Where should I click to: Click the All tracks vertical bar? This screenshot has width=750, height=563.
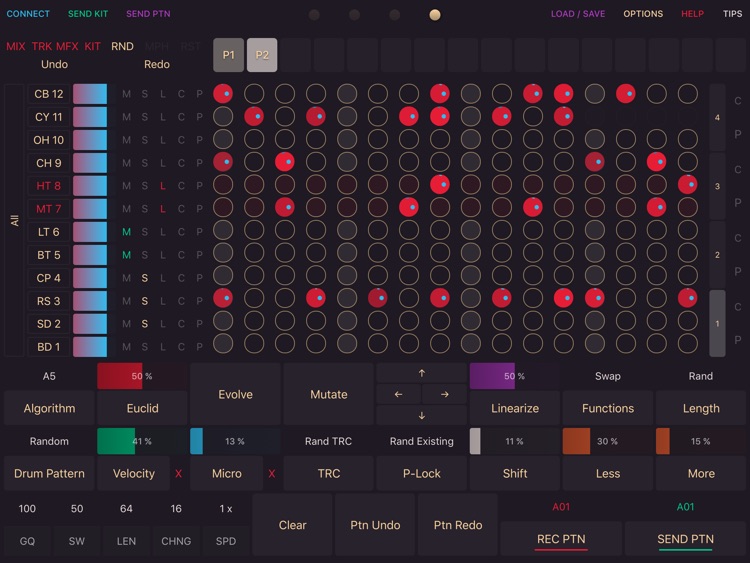coord(14,220)
